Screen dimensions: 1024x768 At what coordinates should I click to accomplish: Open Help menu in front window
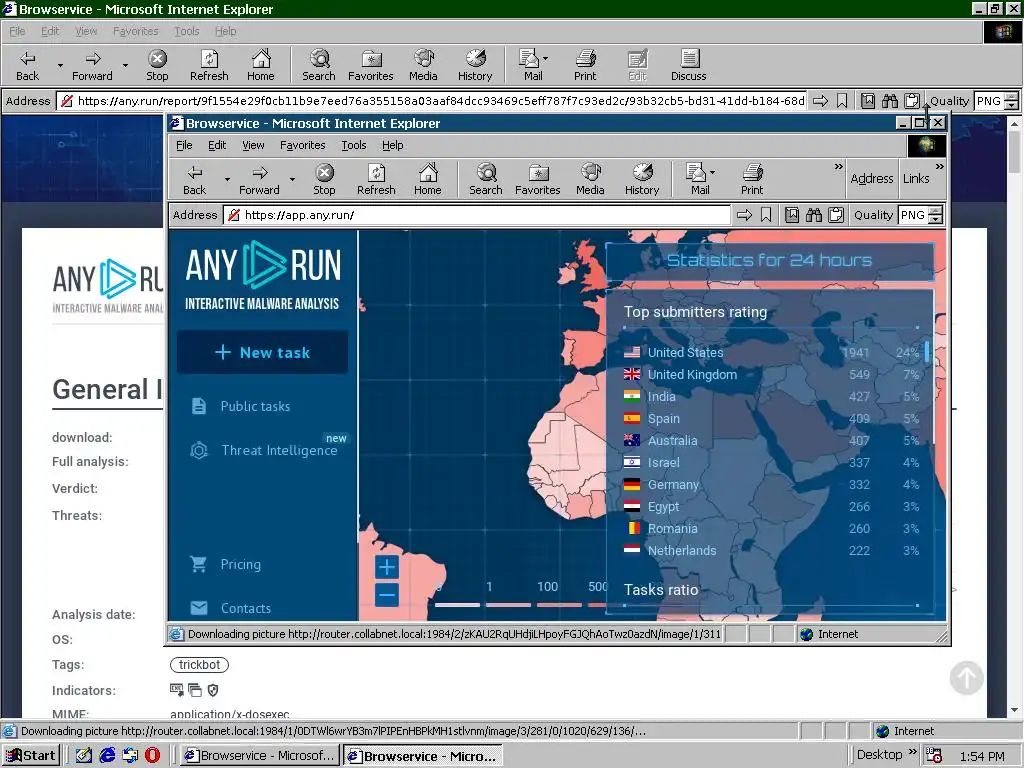392,145
